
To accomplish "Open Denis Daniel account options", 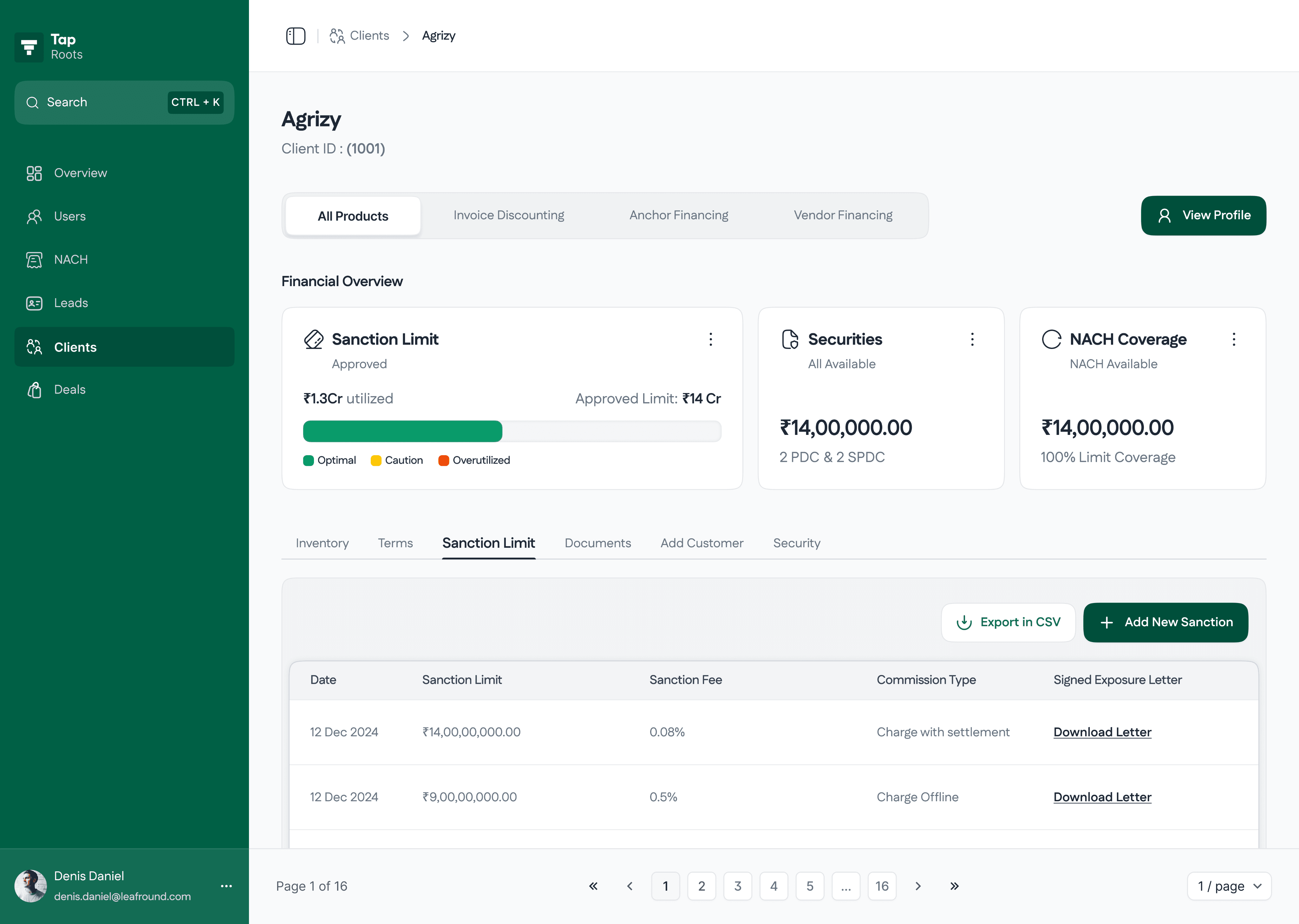I will pos(226,886).
